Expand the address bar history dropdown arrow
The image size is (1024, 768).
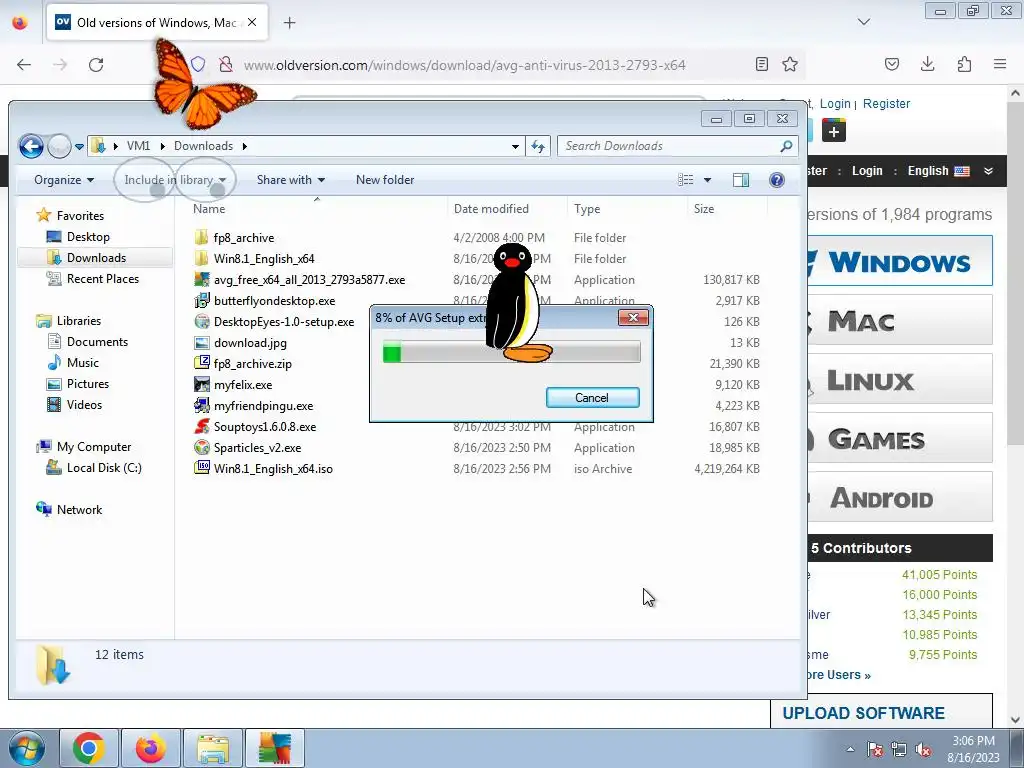tap(515, 146)
